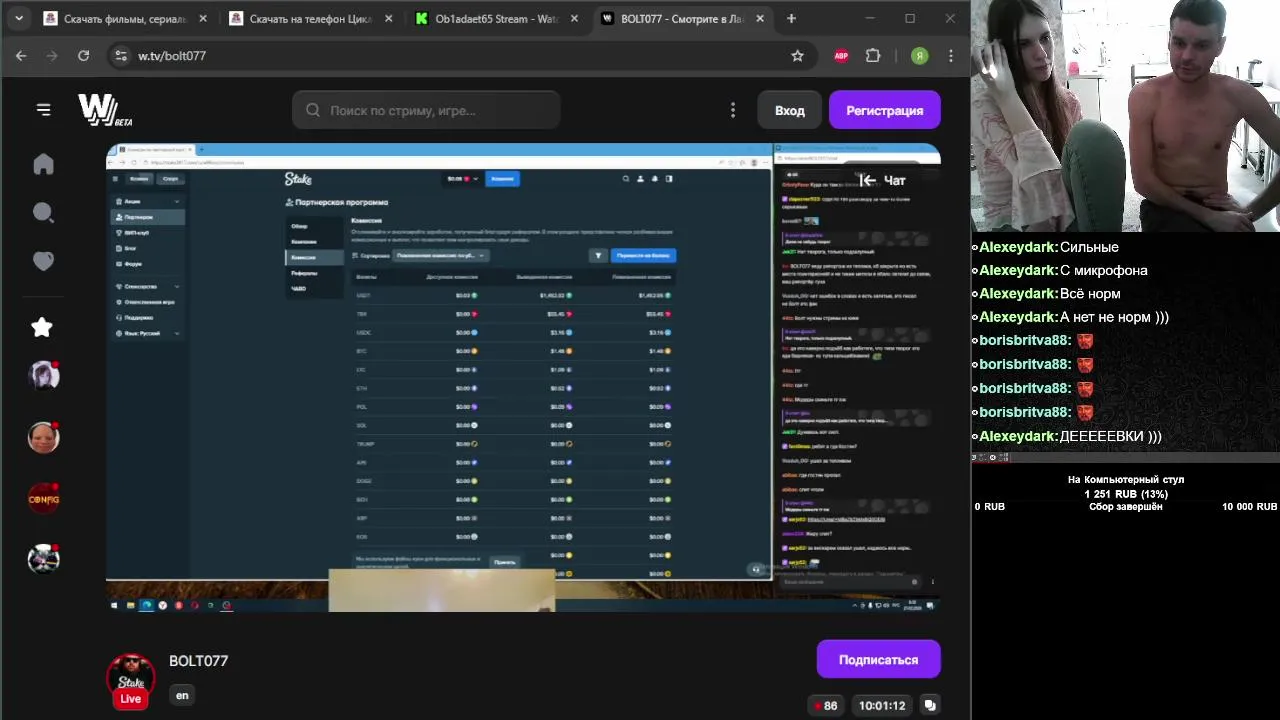
Task: Open the browser extensions menu
Action: (x=873, y=56)
